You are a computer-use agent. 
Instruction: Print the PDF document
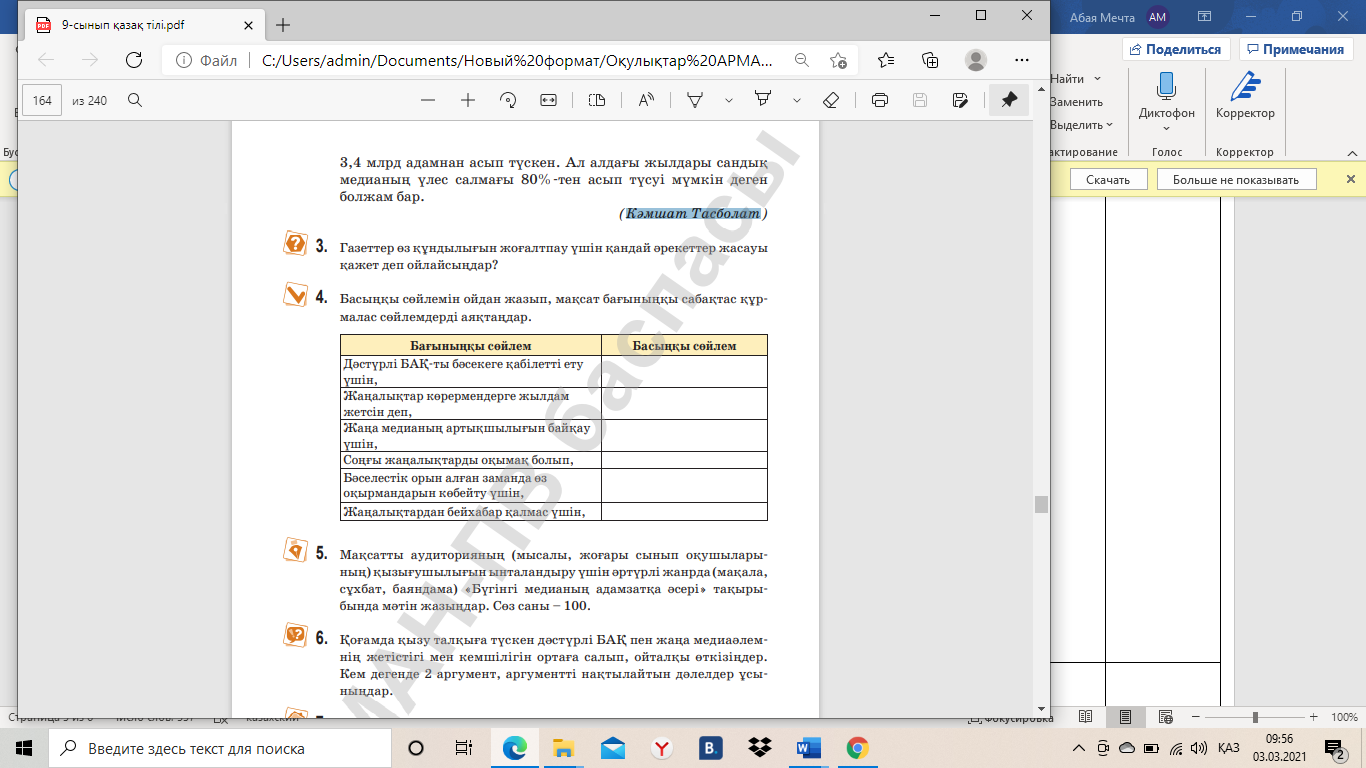[880, 100]
